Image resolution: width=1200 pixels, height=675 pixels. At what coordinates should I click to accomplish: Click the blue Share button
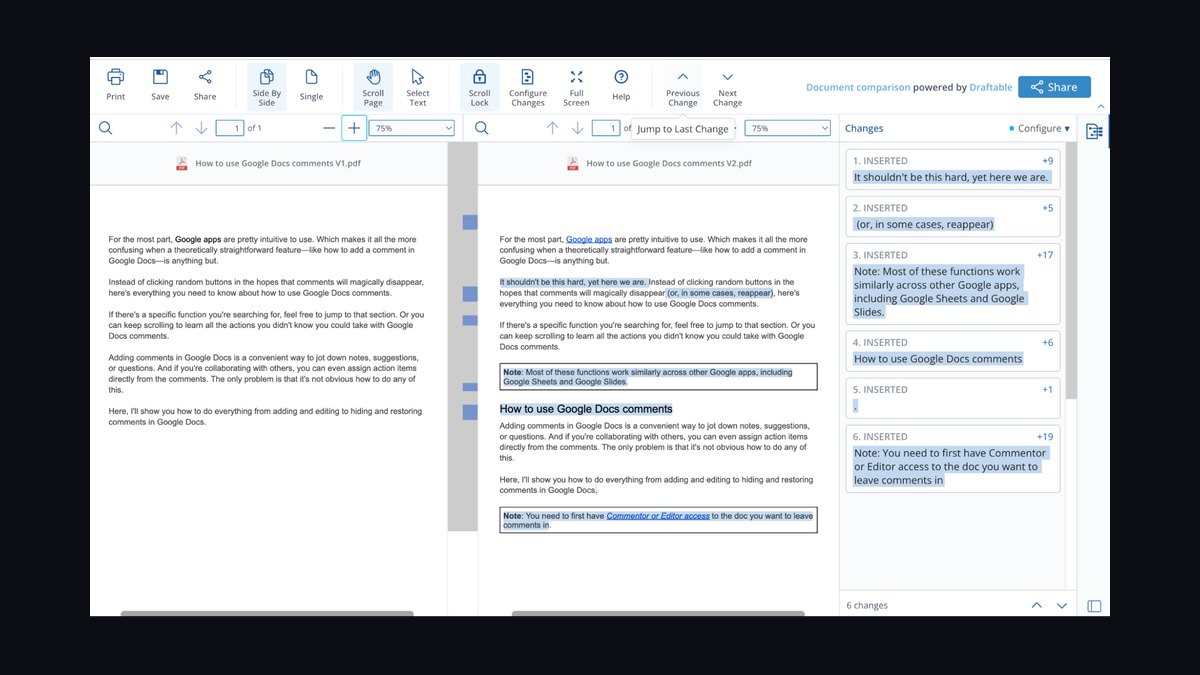click(1054, 87)
